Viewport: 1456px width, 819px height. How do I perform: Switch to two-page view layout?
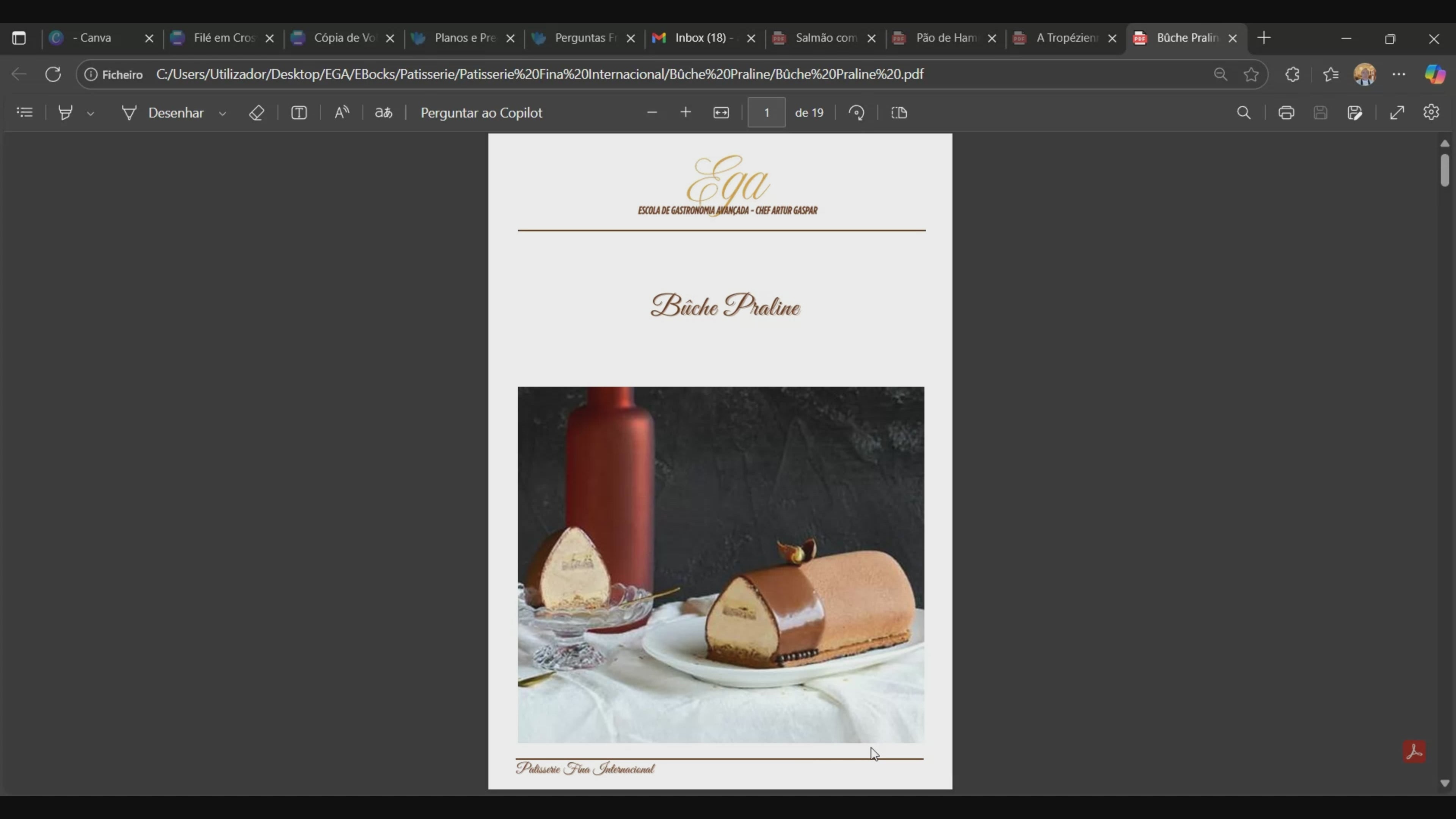[899, 113]
